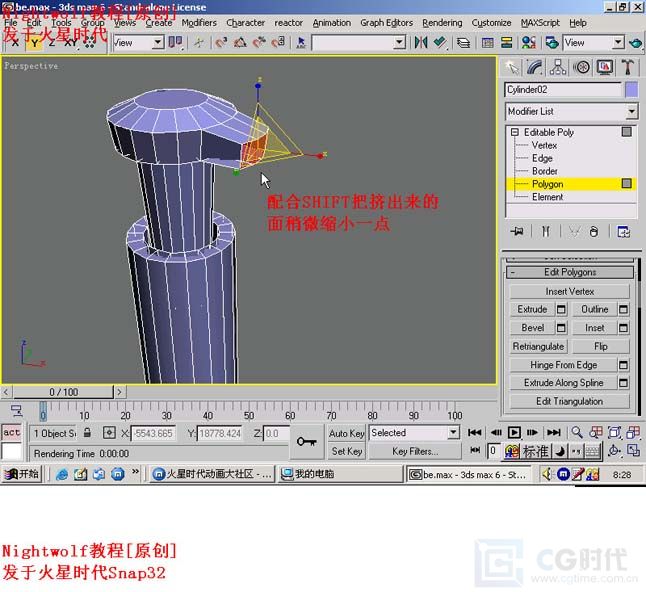The image size is (646, 592).
Task: Click the Edit Triangulation button
Action: [570, 401]
